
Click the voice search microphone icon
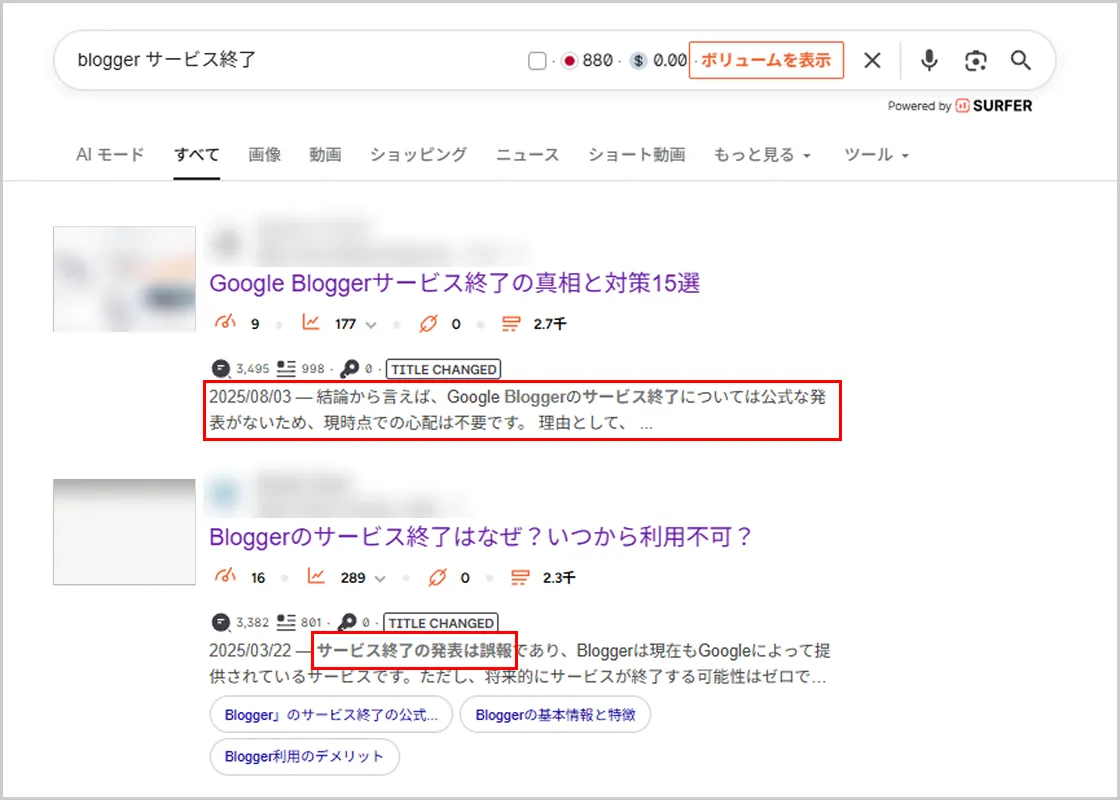coord(928,61)
